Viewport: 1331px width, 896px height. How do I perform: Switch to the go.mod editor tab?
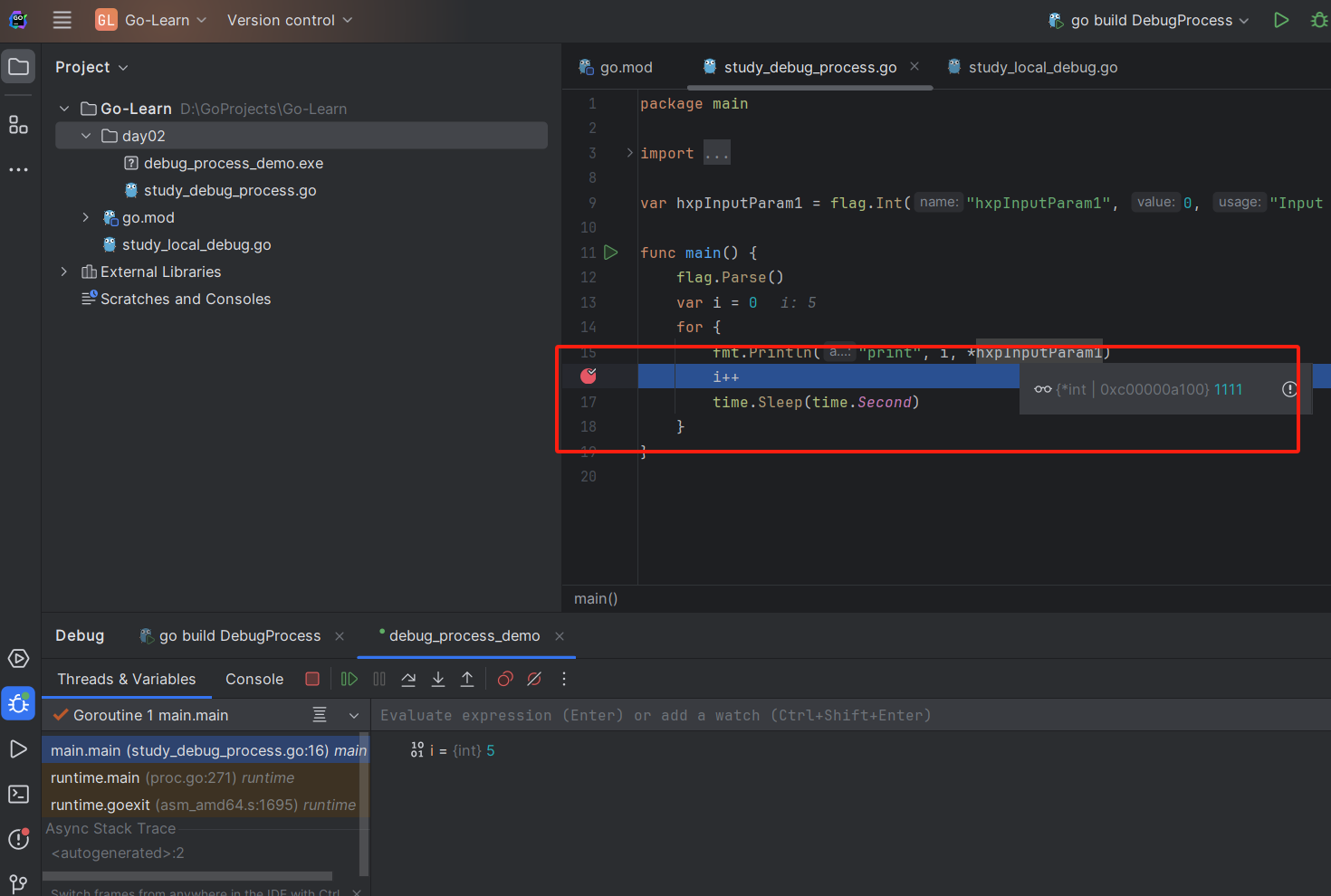[616, 67]
